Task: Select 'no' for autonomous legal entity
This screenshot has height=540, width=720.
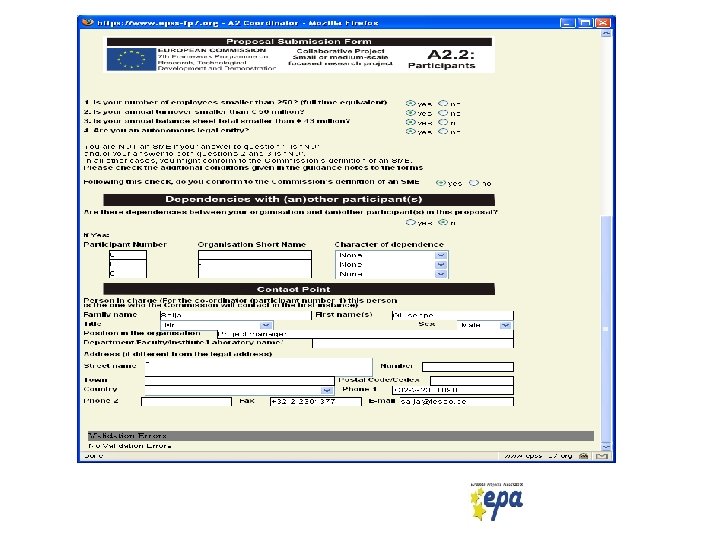Action: click(443, 131)
